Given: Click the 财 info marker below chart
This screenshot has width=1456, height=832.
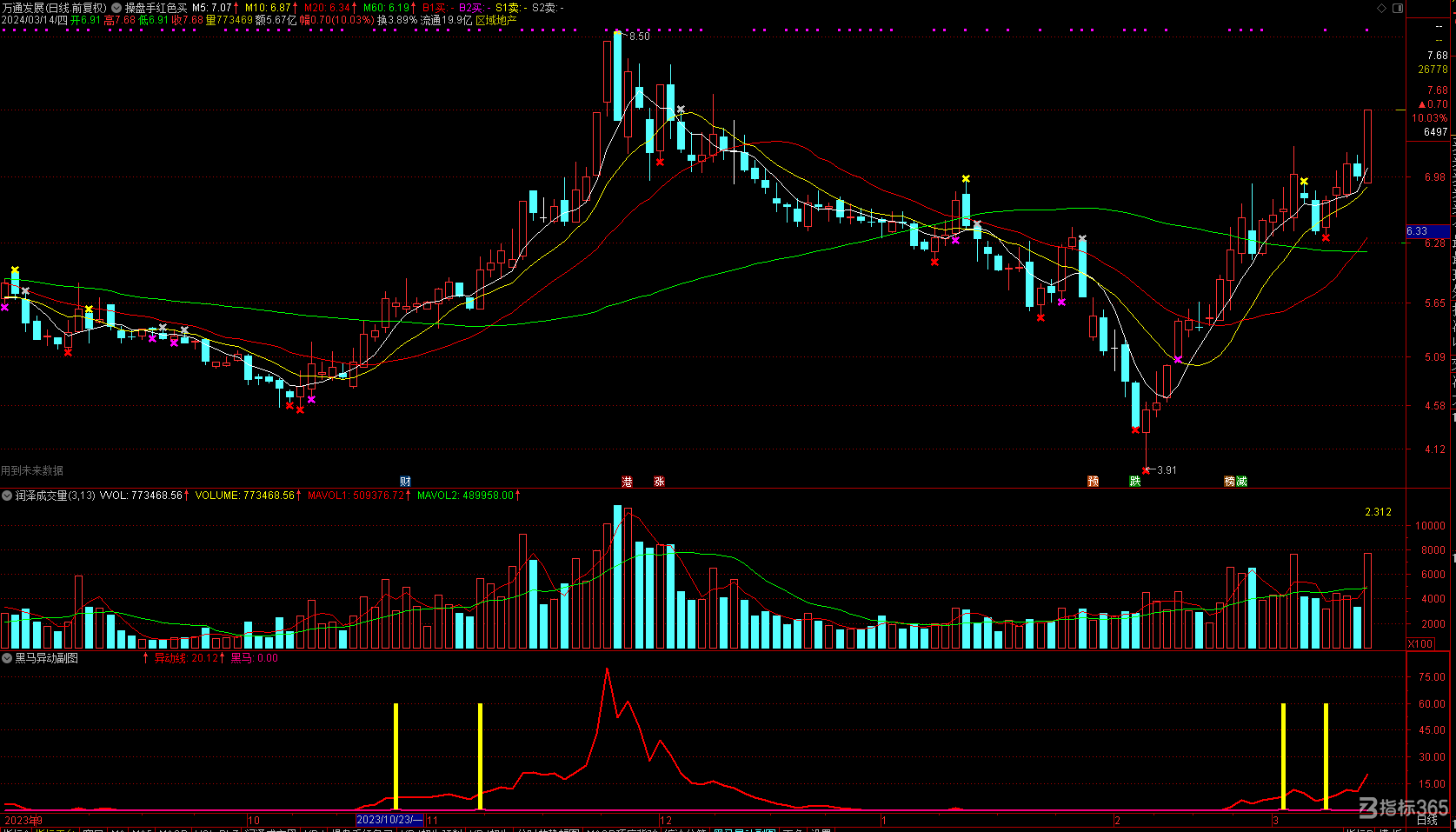Looking at the screenshot, I should [x=405, y=482].
